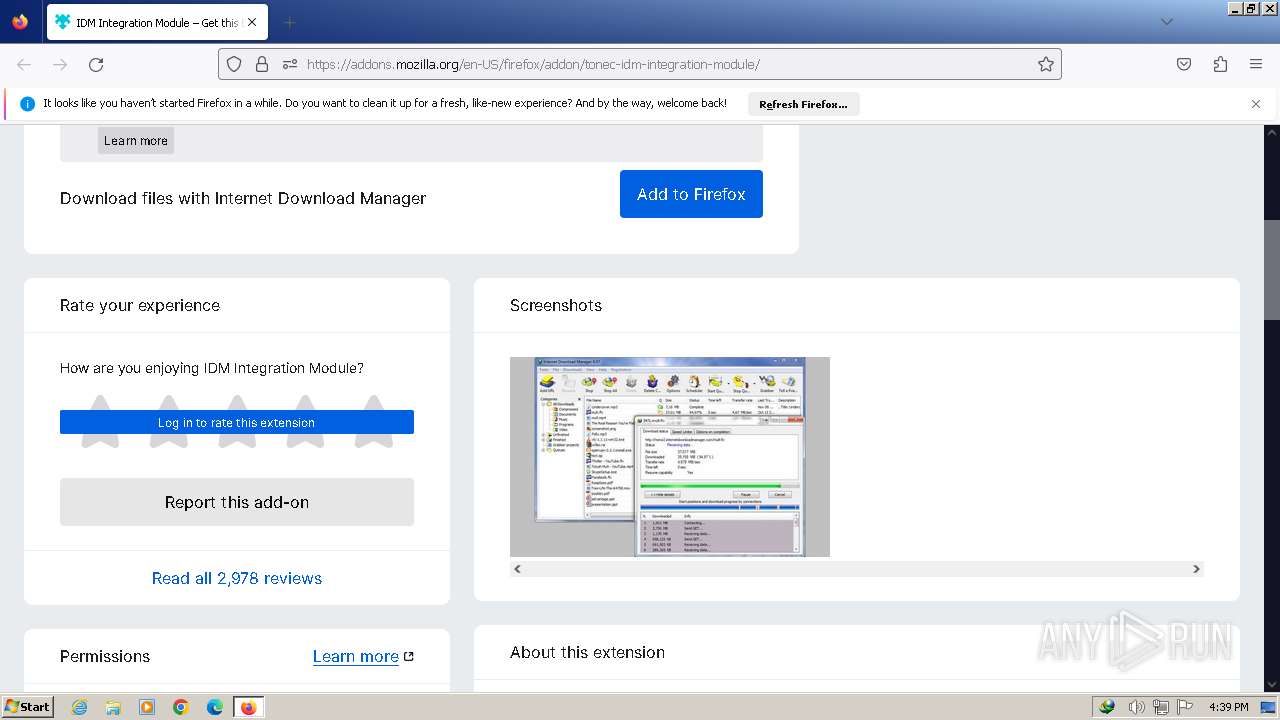1280x720 pixels.
Task: Dismiss the refresh Firefox notification bar
Action: [1256, 104]
